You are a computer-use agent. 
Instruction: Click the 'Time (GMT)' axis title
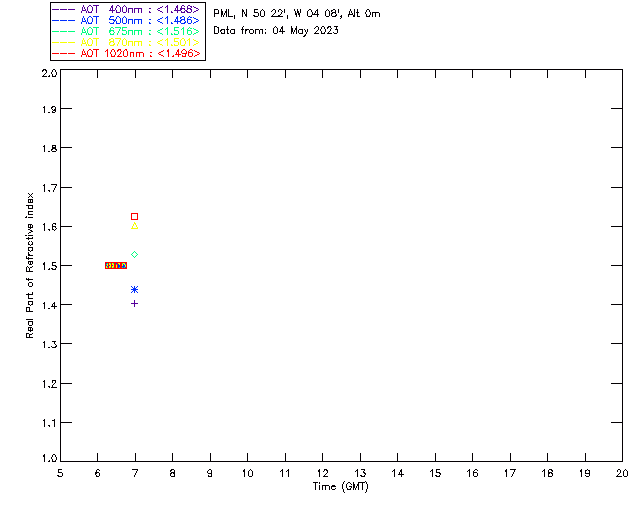pos(340,487)
